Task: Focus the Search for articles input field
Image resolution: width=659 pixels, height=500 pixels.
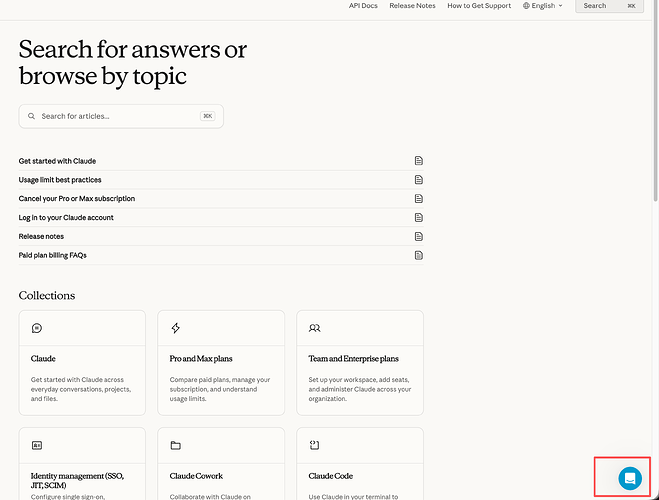Action: click(121, 116)
